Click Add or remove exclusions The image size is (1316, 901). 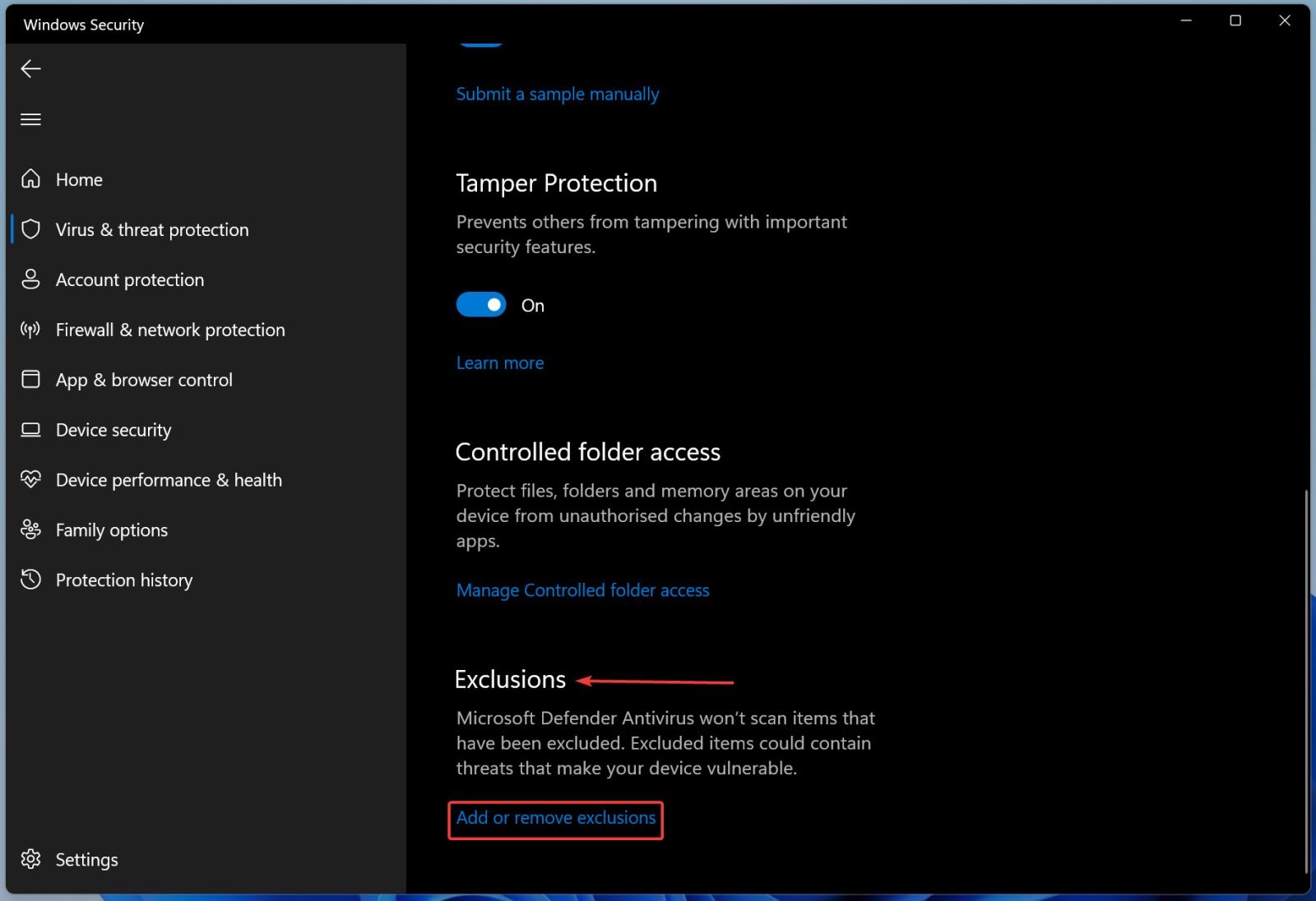click(x=555, y=818)
